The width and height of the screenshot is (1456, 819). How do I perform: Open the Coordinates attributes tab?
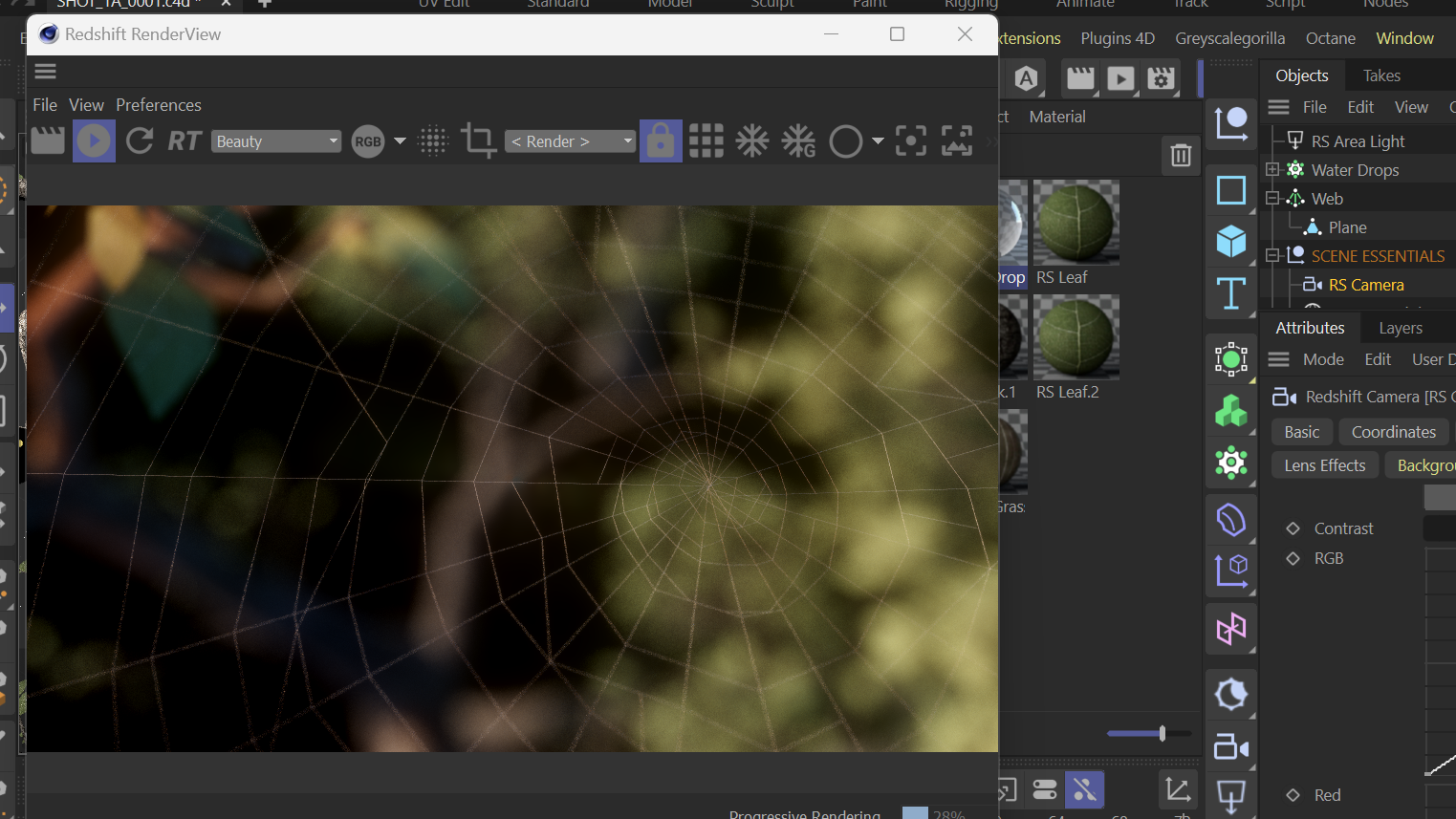1394,432
